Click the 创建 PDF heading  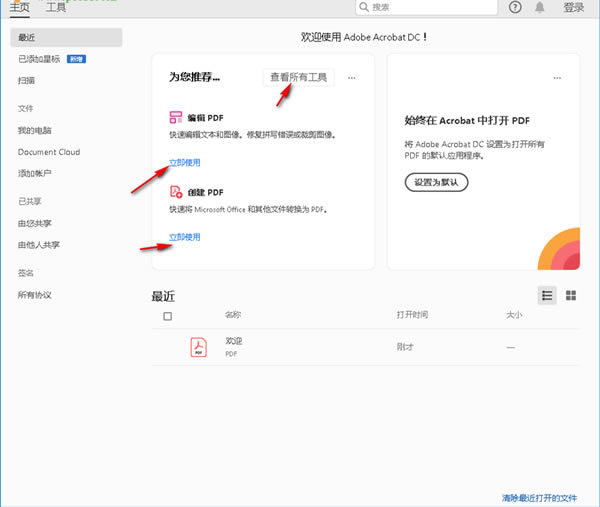point(205,192)
